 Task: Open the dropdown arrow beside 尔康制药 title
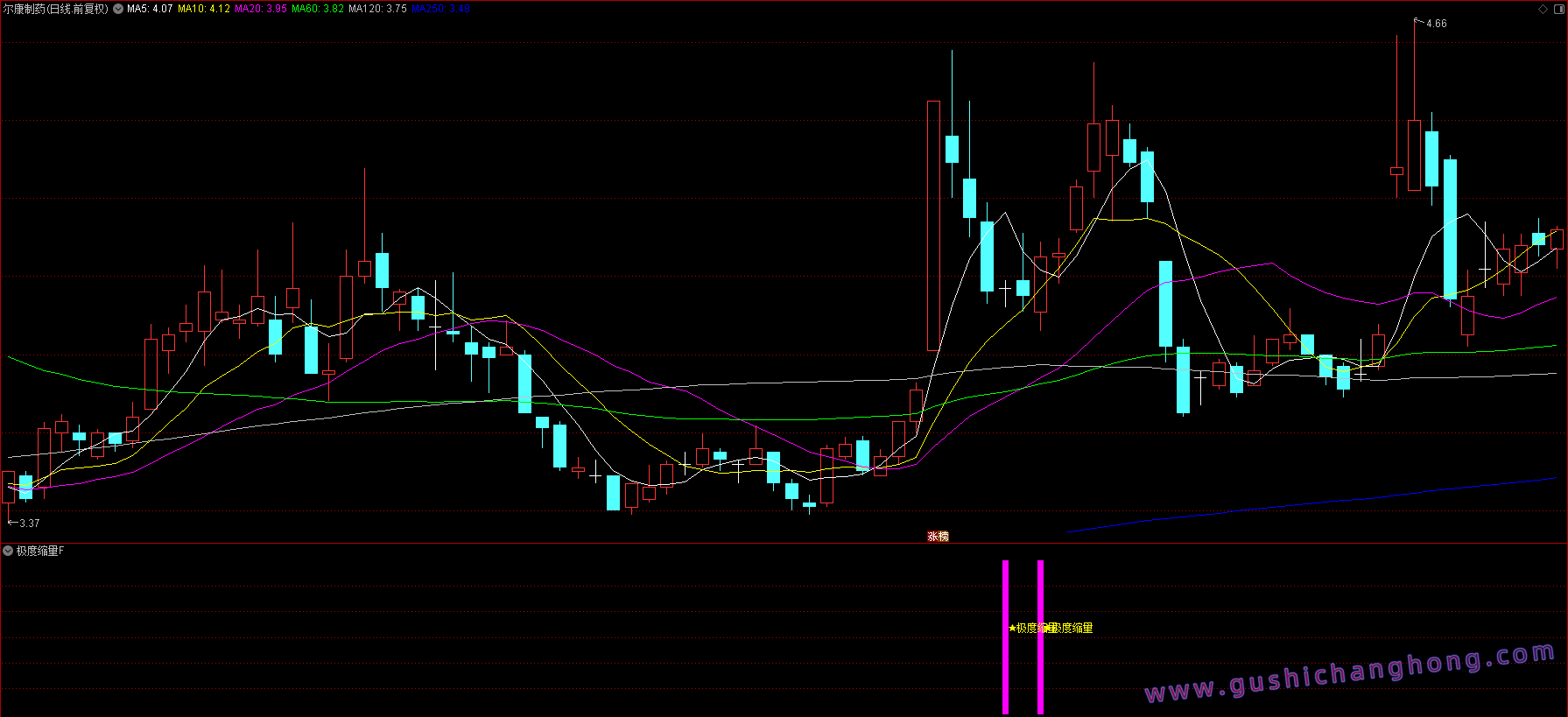click(x=118, y=9)
